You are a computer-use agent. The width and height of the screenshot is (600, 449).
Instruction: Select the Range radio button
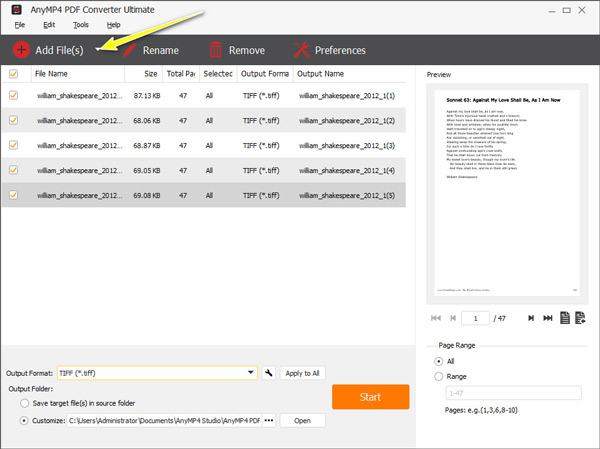(439, 376)
